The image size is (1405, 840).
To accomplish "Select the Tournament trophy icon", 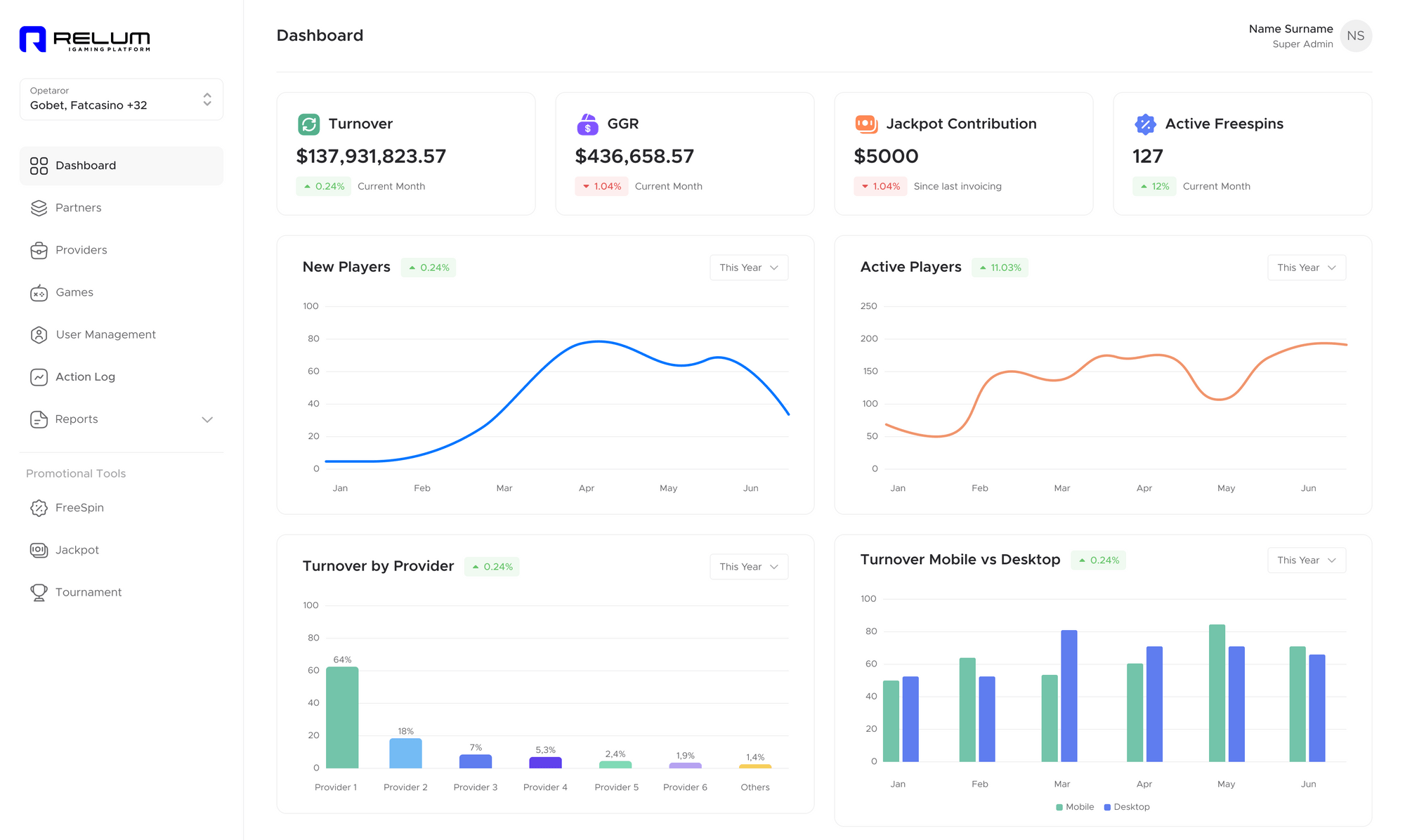I will coord(39,592).
